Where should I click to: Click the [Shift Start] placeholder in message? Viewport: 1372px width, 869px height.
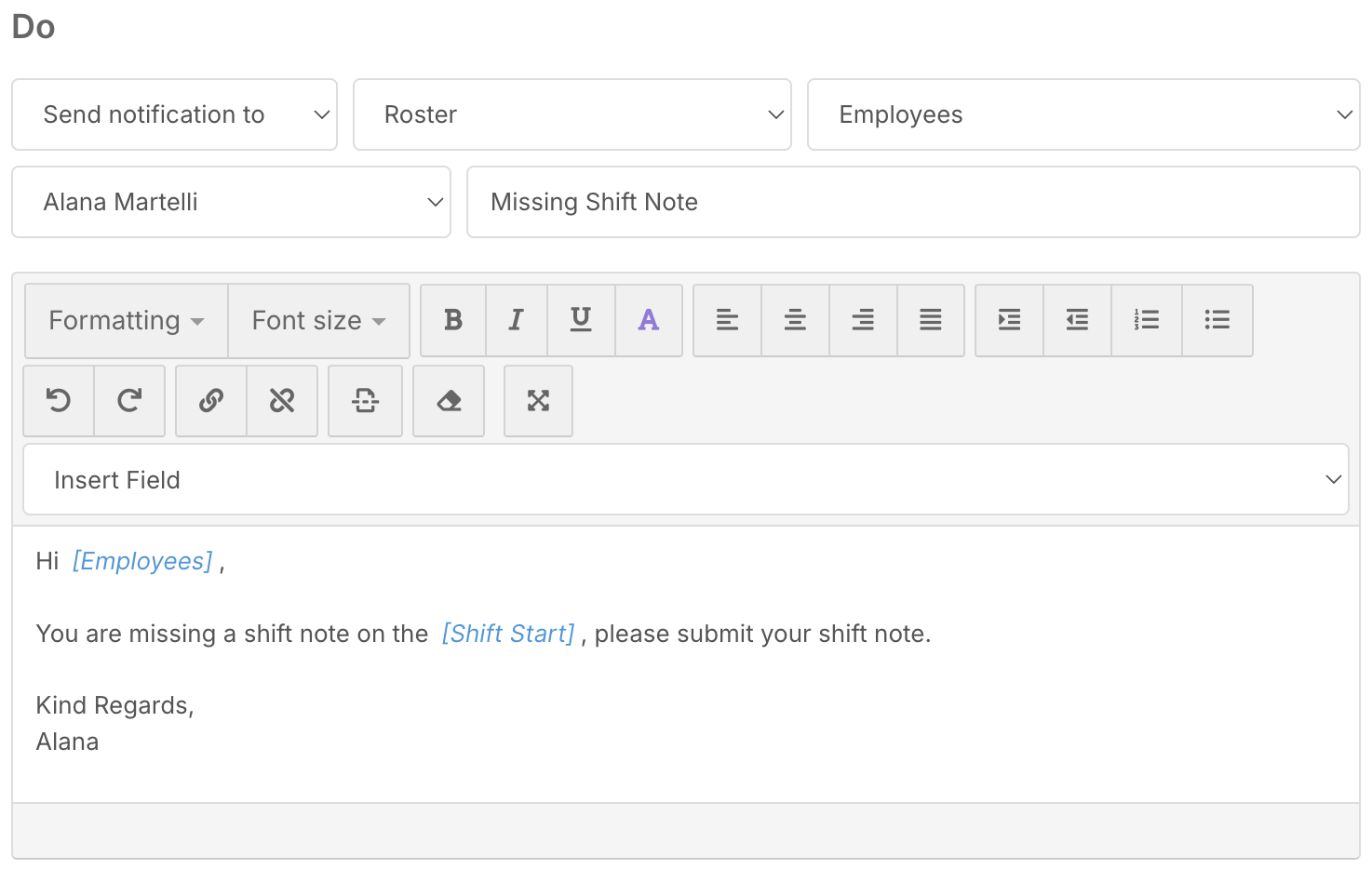pos(508,634)
